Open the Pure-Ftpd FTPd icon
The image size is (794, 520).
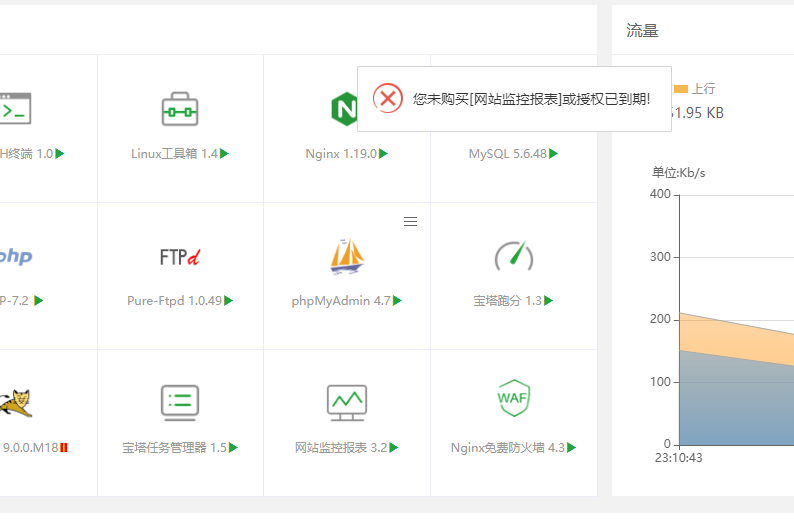tap(180, 257)
